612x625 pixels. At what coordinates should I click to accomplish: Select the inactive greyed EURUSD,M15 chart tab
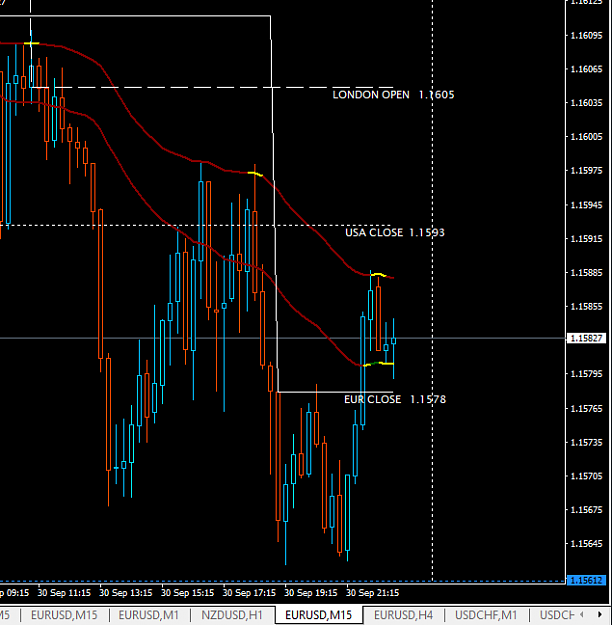[x=64, y=615]
